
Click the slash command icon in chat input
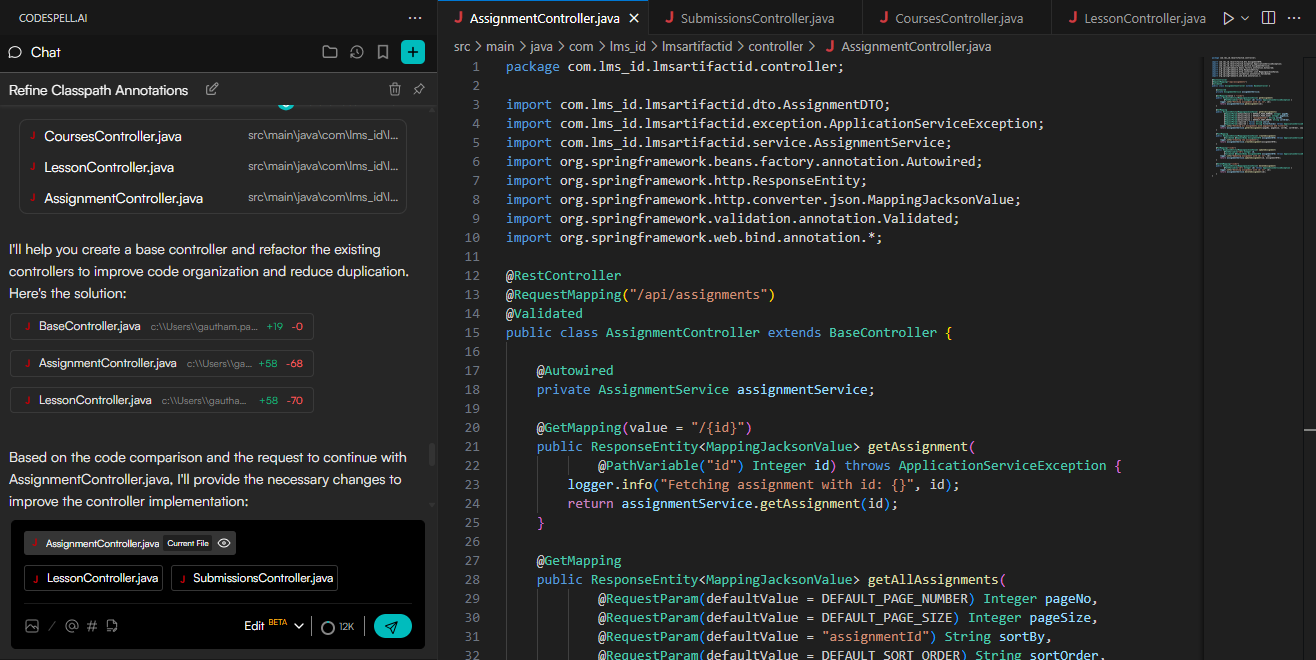click(52, 626)
